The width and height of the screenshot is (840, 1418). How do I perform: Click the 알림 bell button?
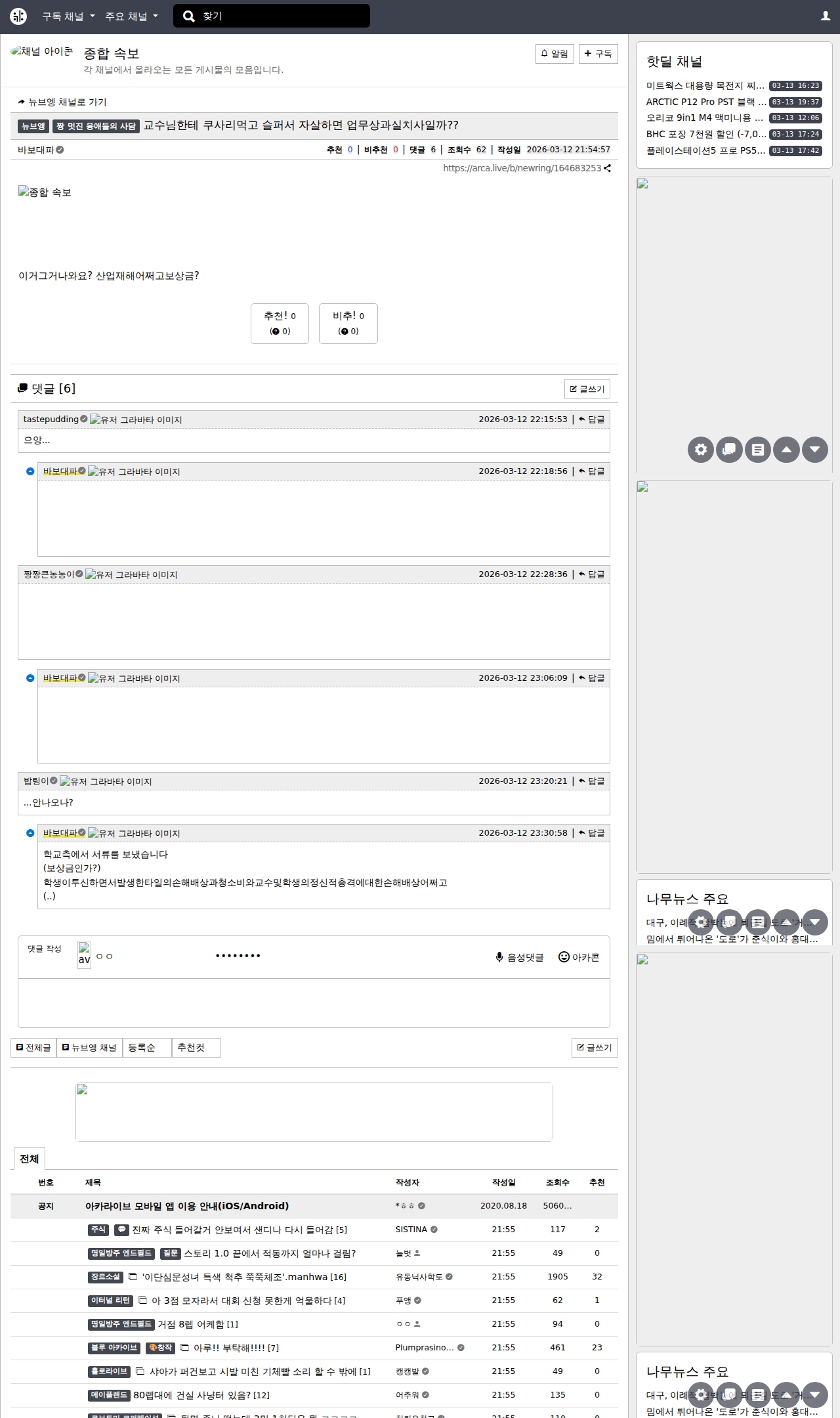tap(555, 54)
